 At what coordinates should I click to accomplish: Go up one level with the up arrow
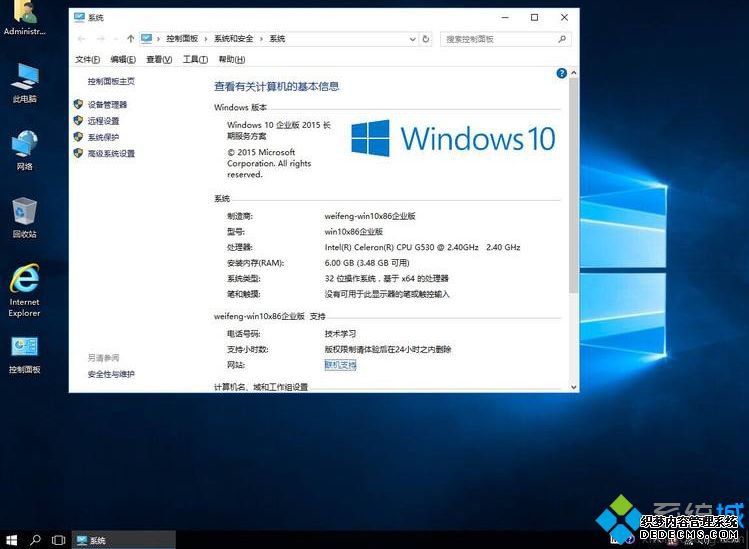[130, 39]
